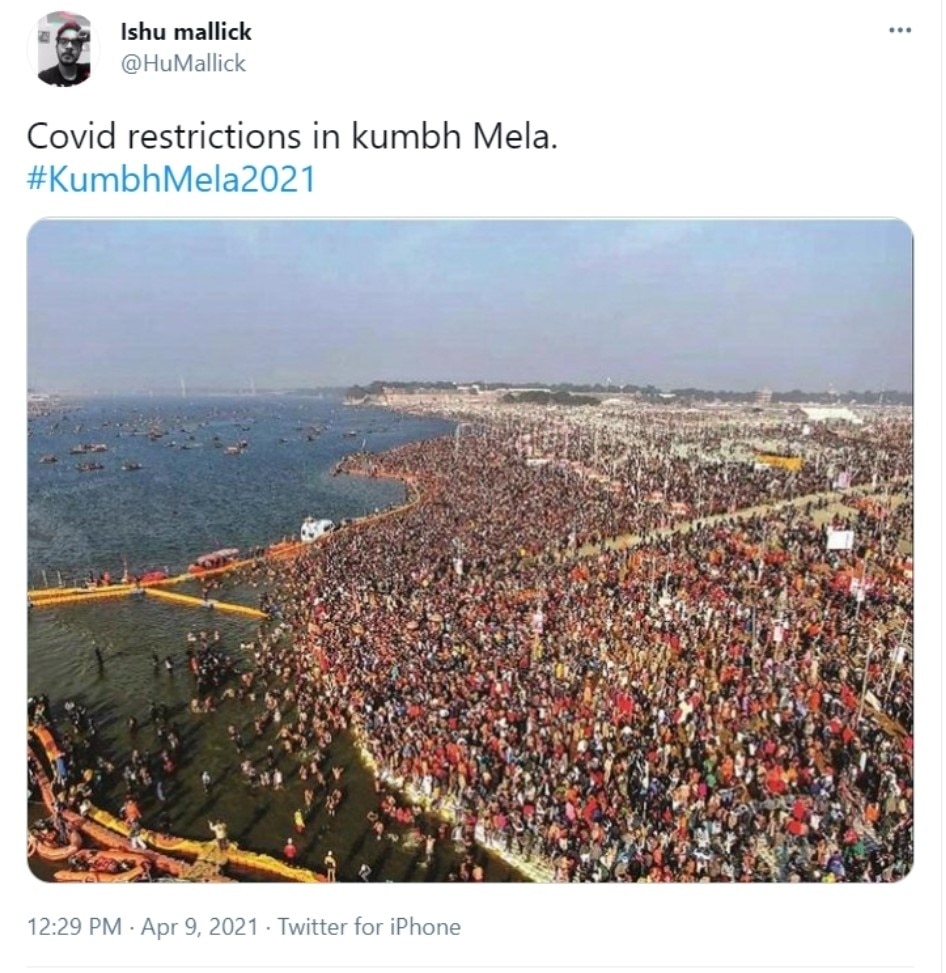
Task: Click the white tent on the horizon
Action: click(832, 413)
